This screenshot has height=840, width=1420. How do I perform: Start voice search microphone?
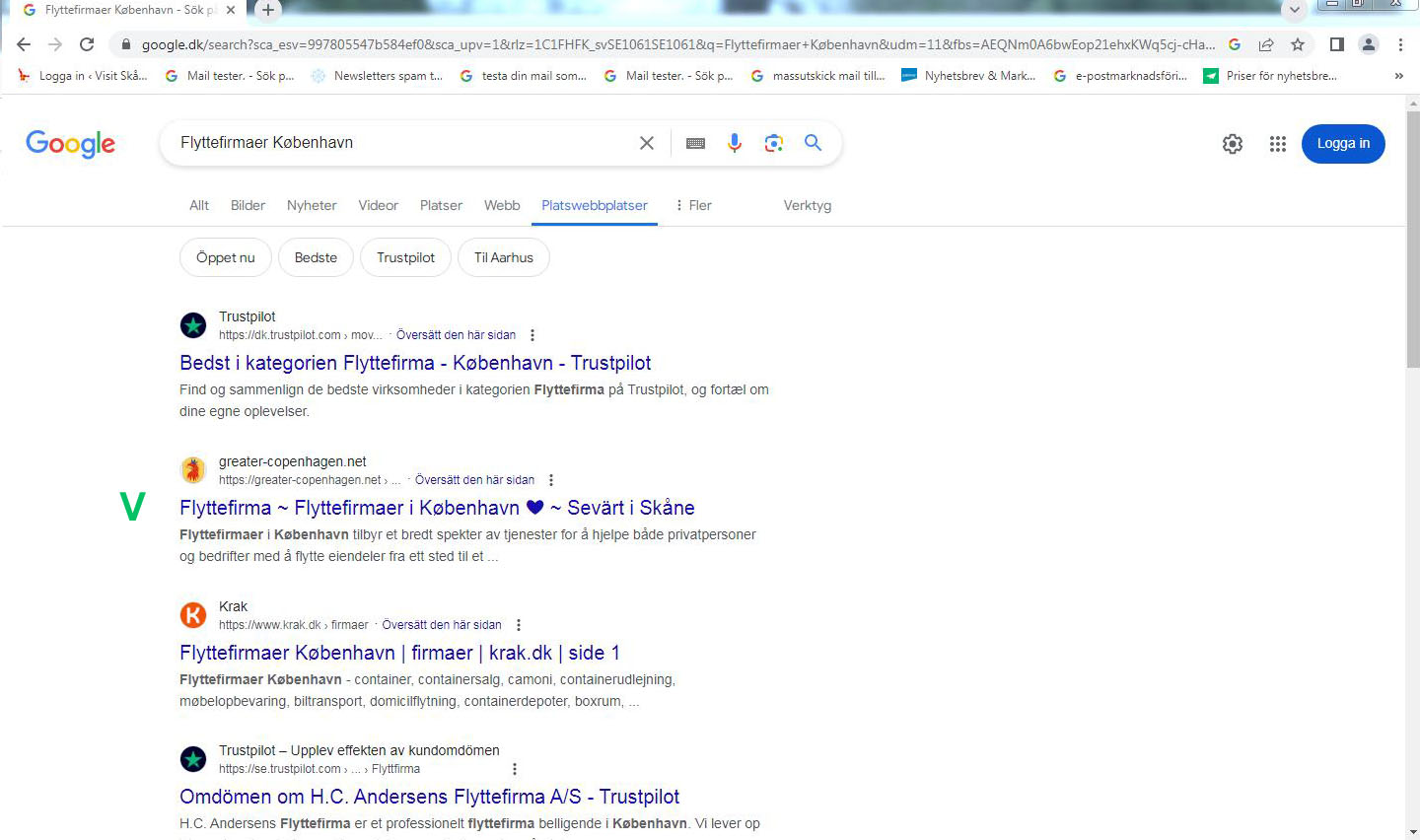click(x=735, y=143)
